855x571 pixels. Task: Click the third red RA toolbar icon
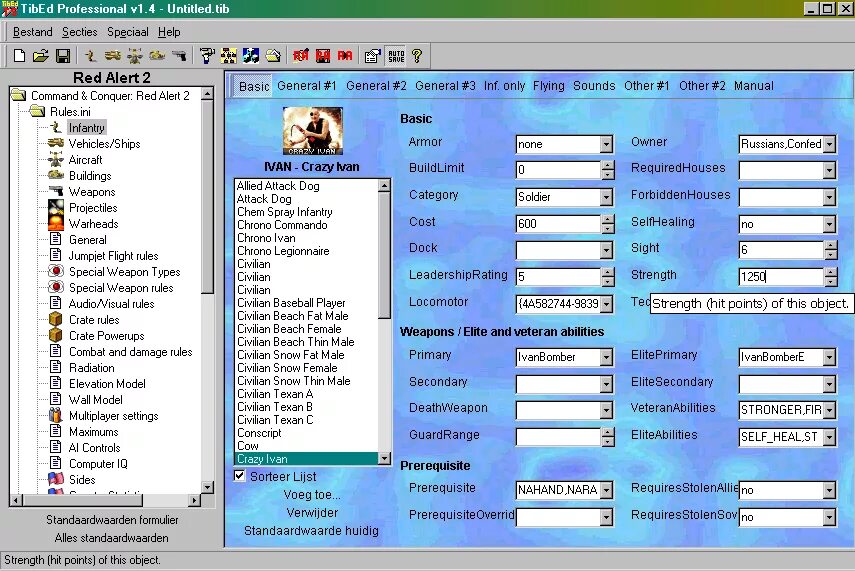point(345,55)
